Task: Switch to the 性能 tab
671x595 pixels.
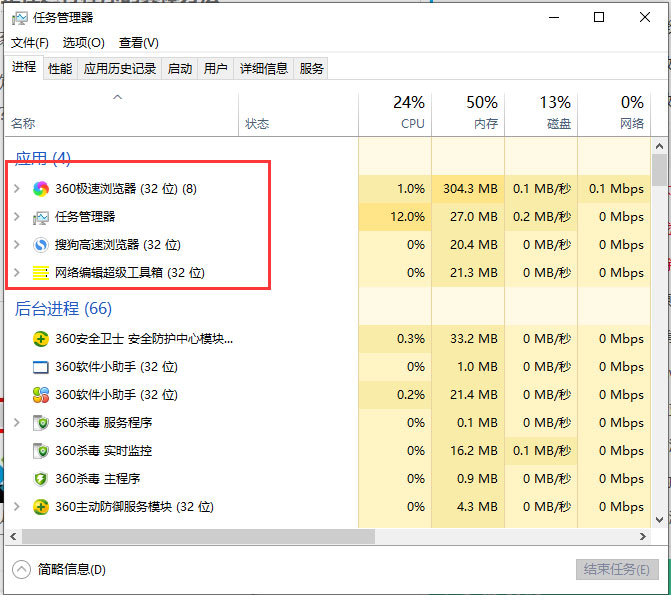Action: tap(60, 68)
